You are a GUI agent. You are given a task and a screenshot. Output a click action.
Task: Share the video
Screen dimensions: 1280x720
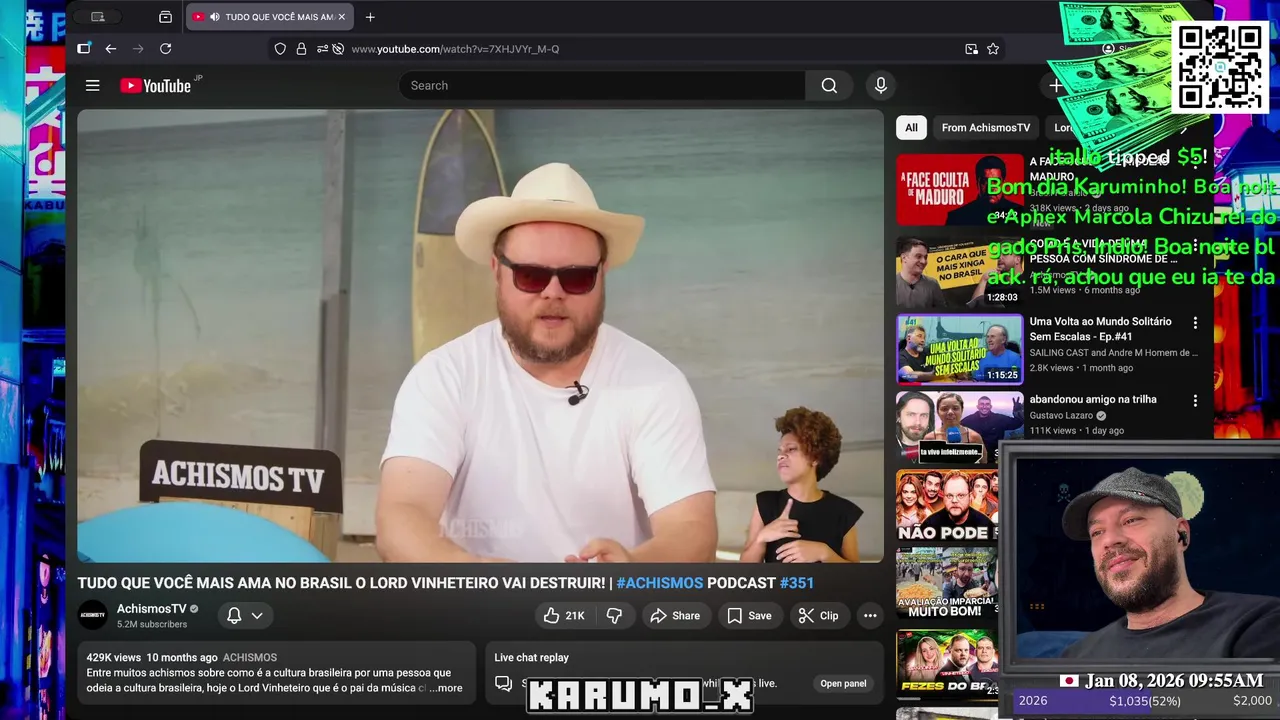675,616
